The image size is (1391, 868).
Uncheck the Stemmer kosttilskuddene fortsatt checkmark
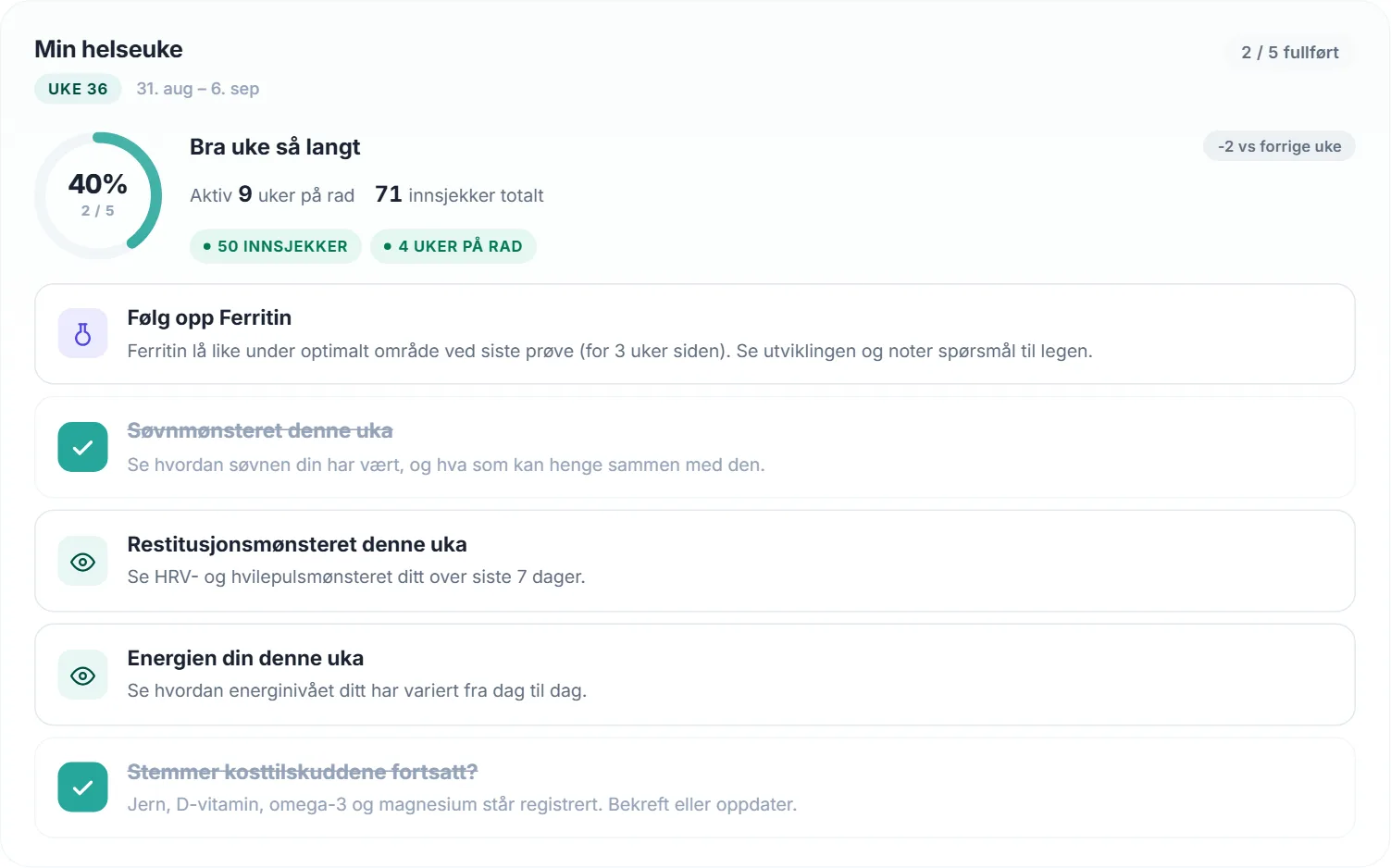82,787
